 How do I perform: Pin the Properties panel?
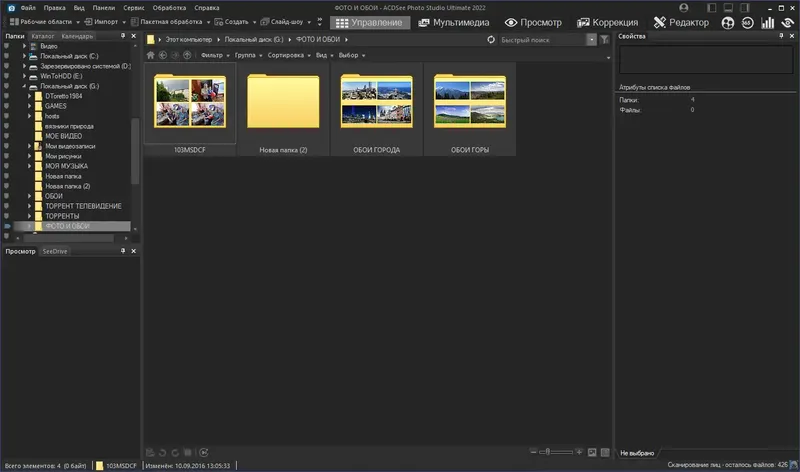coord(781,36)
